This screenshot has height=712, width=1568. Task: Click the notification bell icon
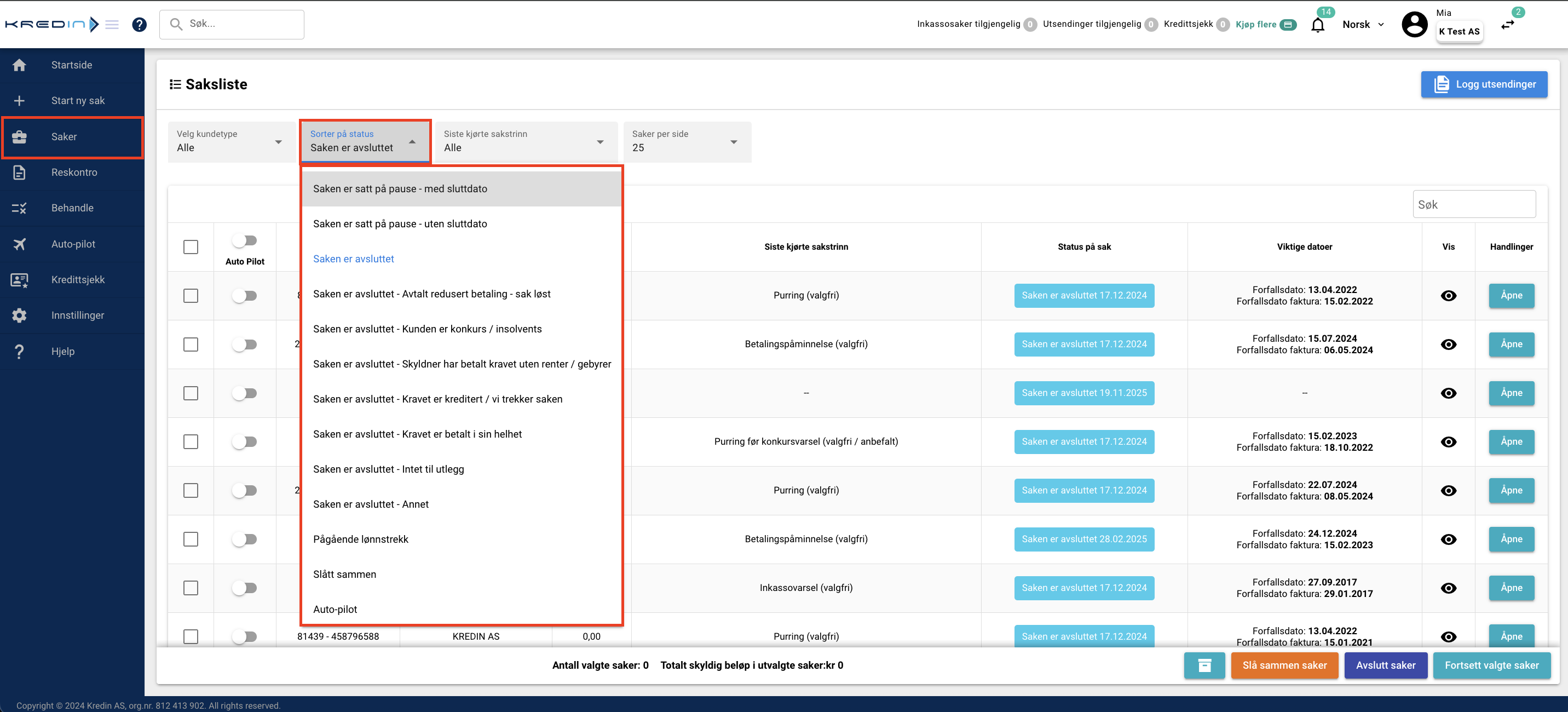click(1317, 25)
